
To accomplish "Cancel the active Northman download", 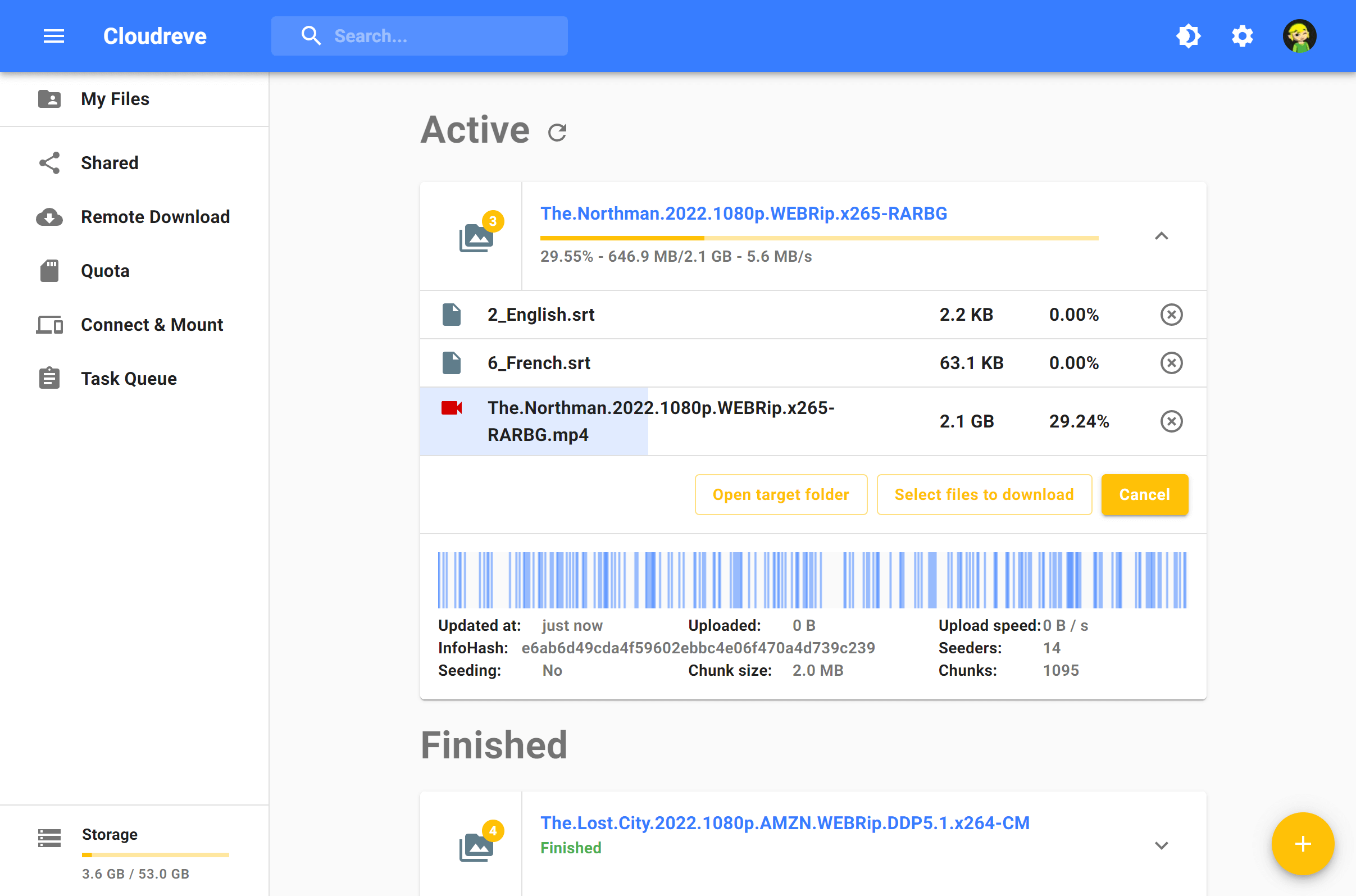I will (x=1144, y=494).
